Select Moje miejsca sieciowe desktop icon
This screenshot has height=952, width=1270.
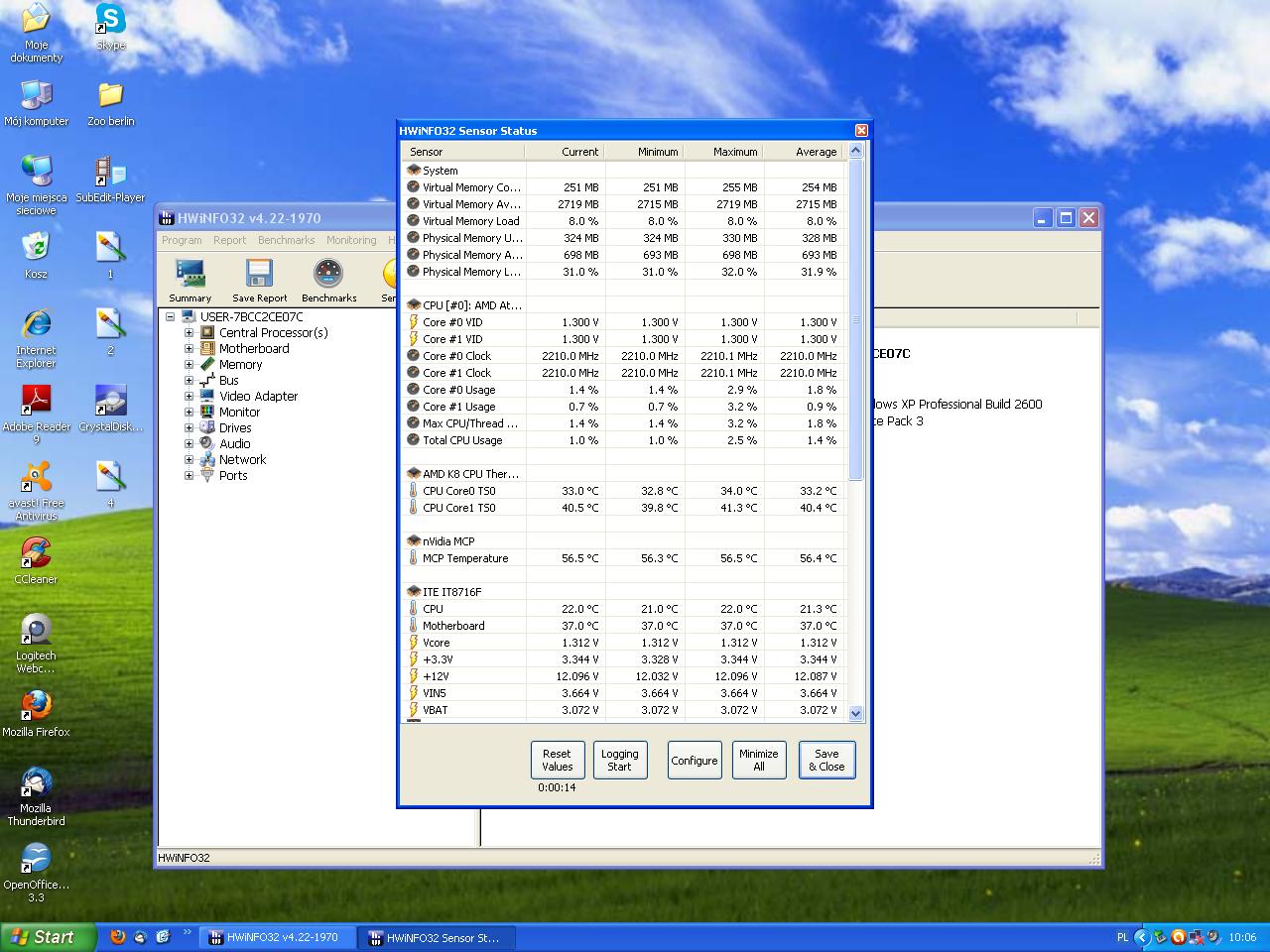[37, 185]
